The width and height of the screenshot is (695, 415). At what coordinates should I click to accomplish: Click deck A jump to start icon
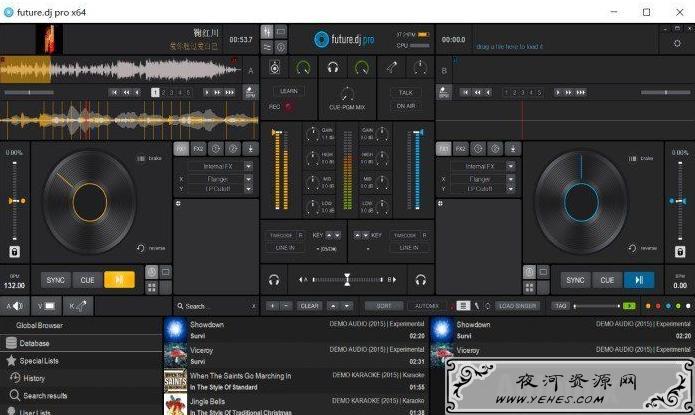click(115, 92)
